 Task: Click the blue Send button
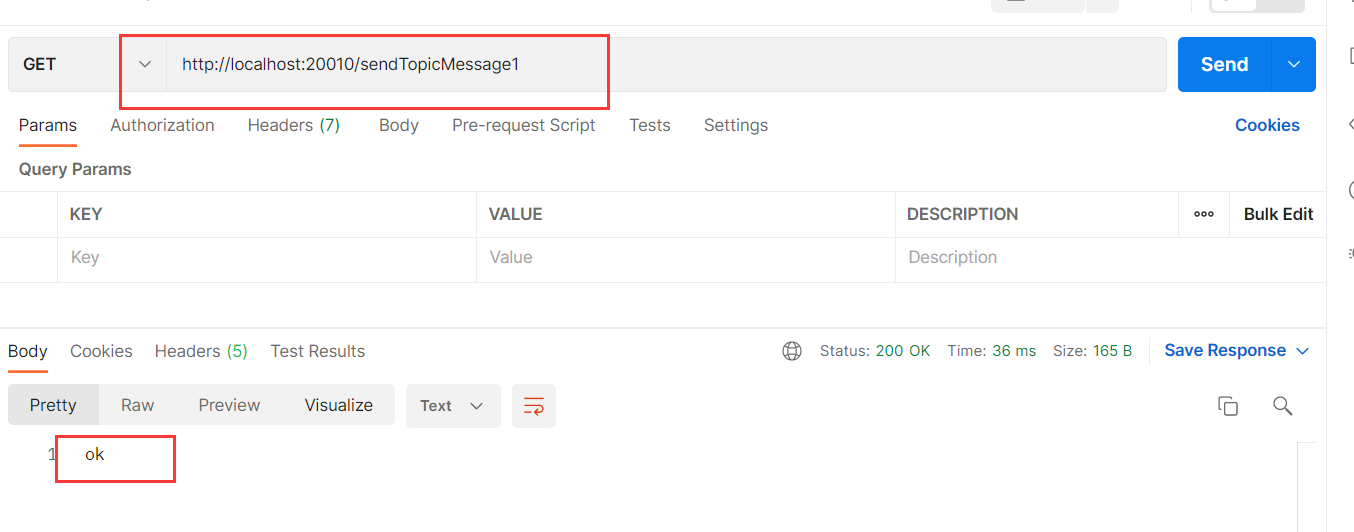1224,64
